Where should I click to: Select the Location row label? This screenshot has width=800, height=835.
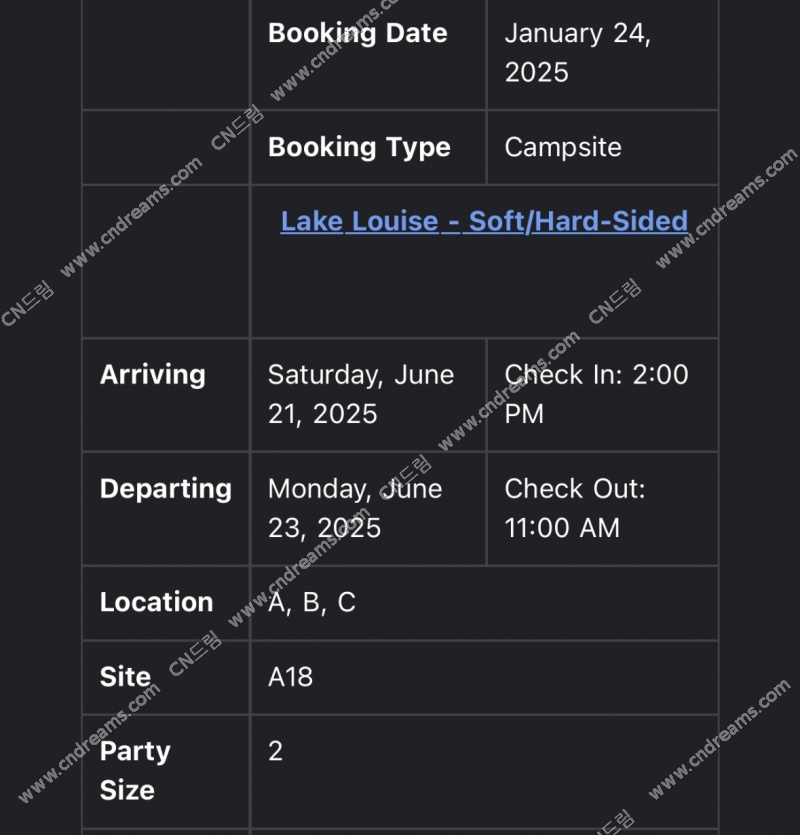point(157,602)
